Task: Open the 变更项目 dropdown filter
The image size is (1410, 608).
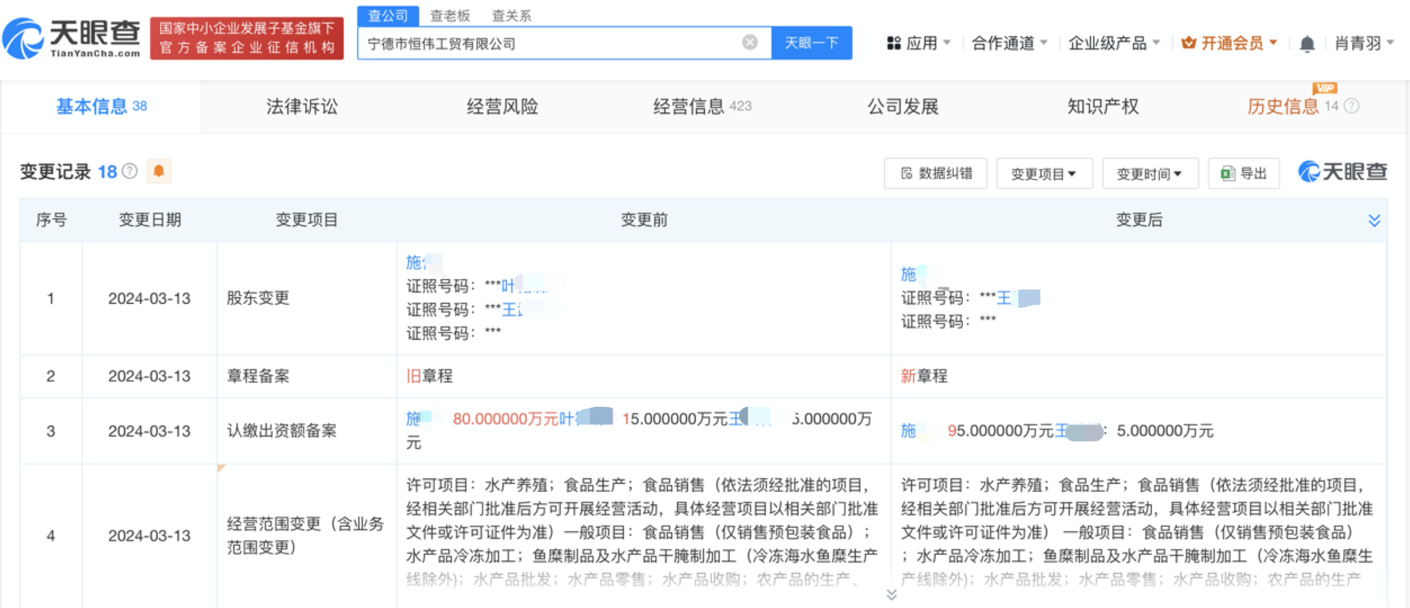Action: (1044, 173)
